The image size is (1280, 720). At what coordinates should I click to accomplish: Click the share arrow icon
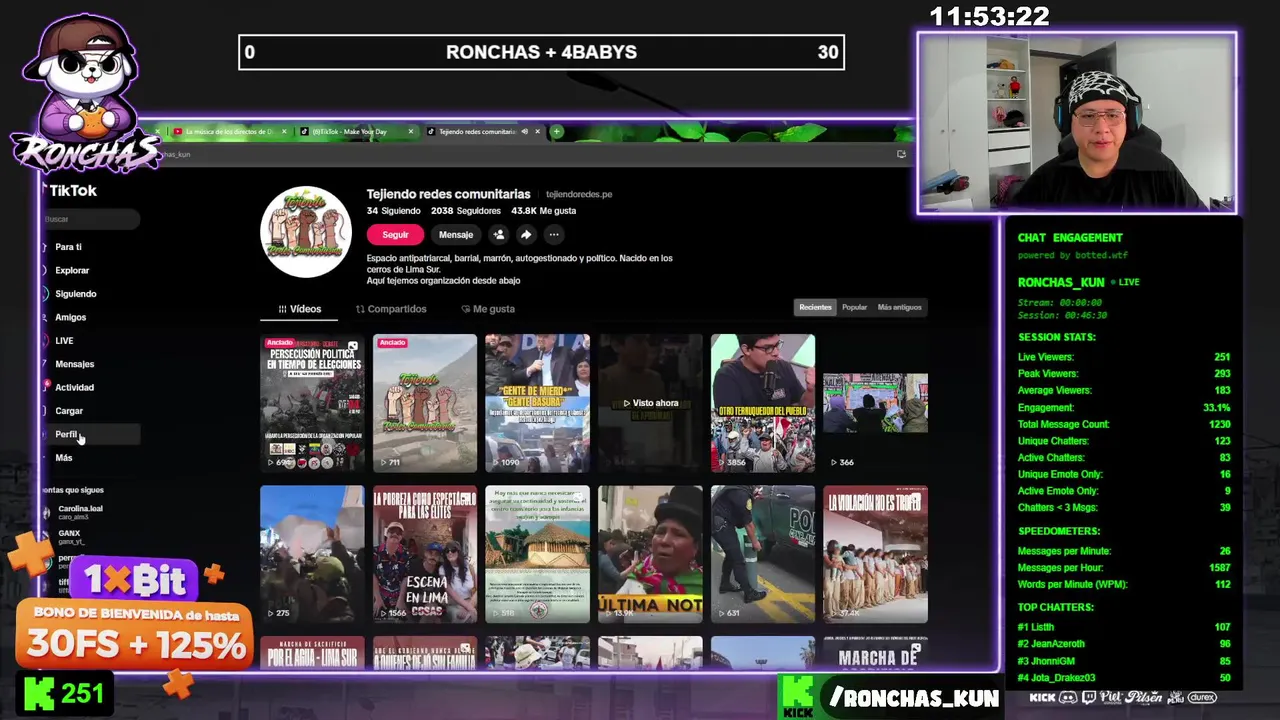[x=525, y=235]
